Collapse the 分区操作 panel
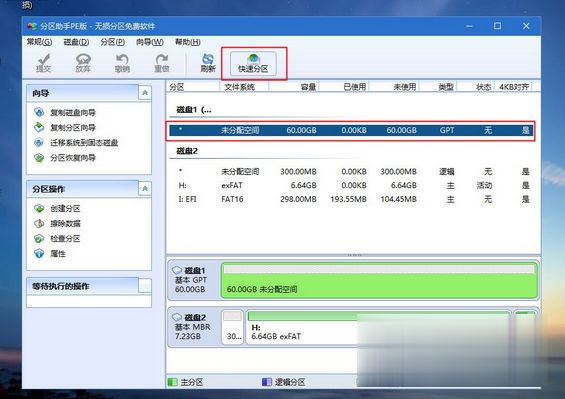This screenshot has height=399, width=565. click(x=145, y=189)
